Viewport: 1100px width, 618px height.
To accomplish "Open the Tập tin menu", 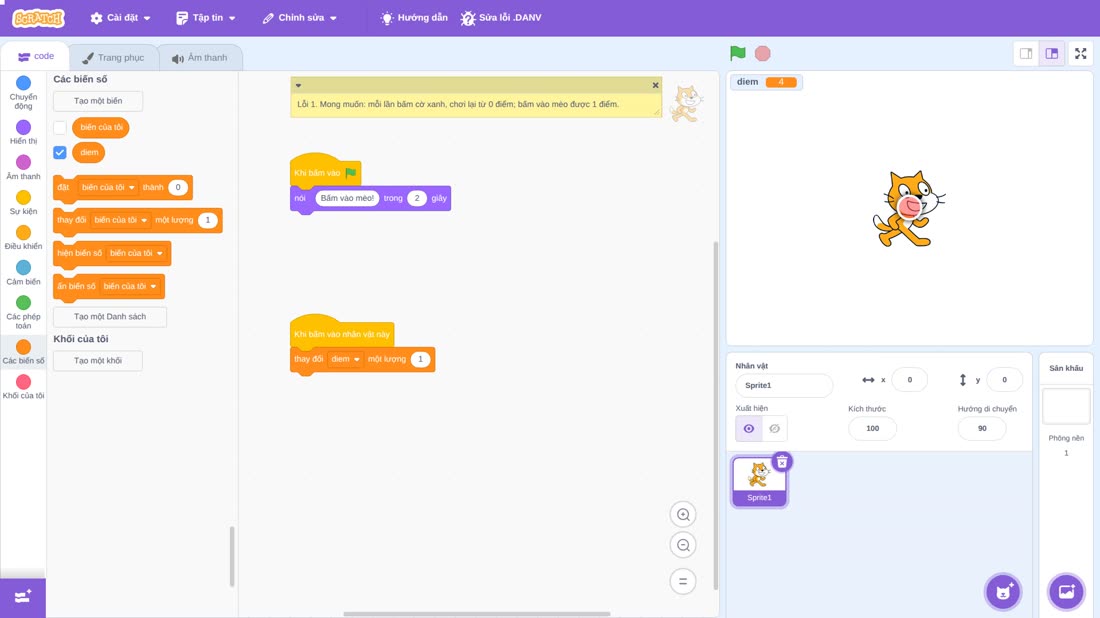I will [x=206, y=18].
